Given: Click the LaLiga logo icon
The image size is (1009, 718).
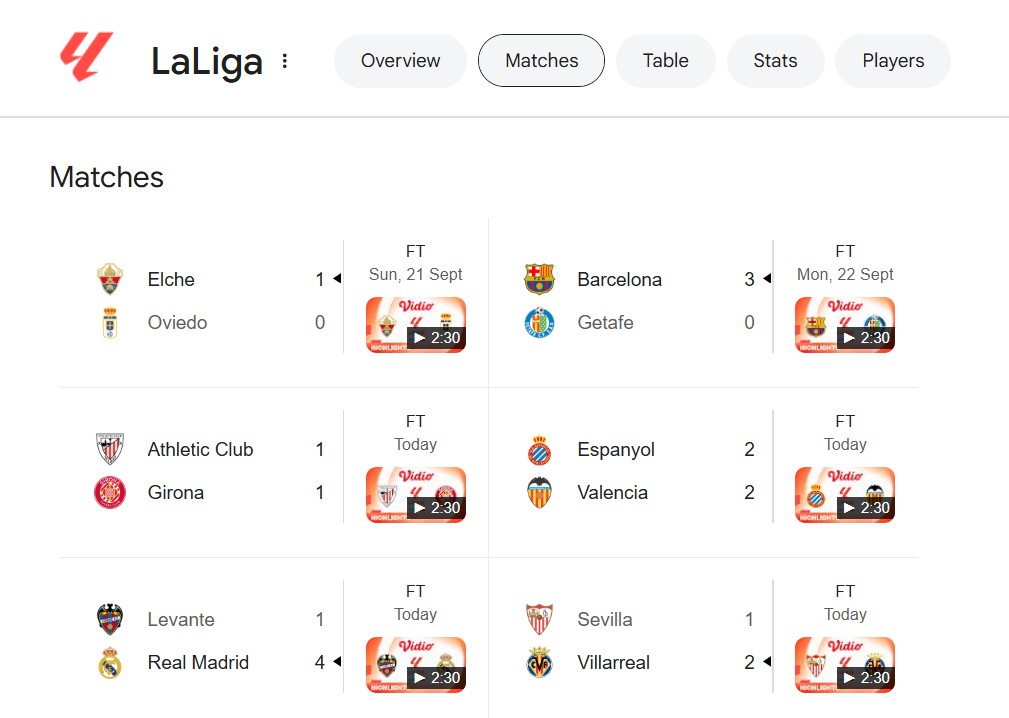Looking at the screenshot, I should pyautogui.click(x=86, y=58).
